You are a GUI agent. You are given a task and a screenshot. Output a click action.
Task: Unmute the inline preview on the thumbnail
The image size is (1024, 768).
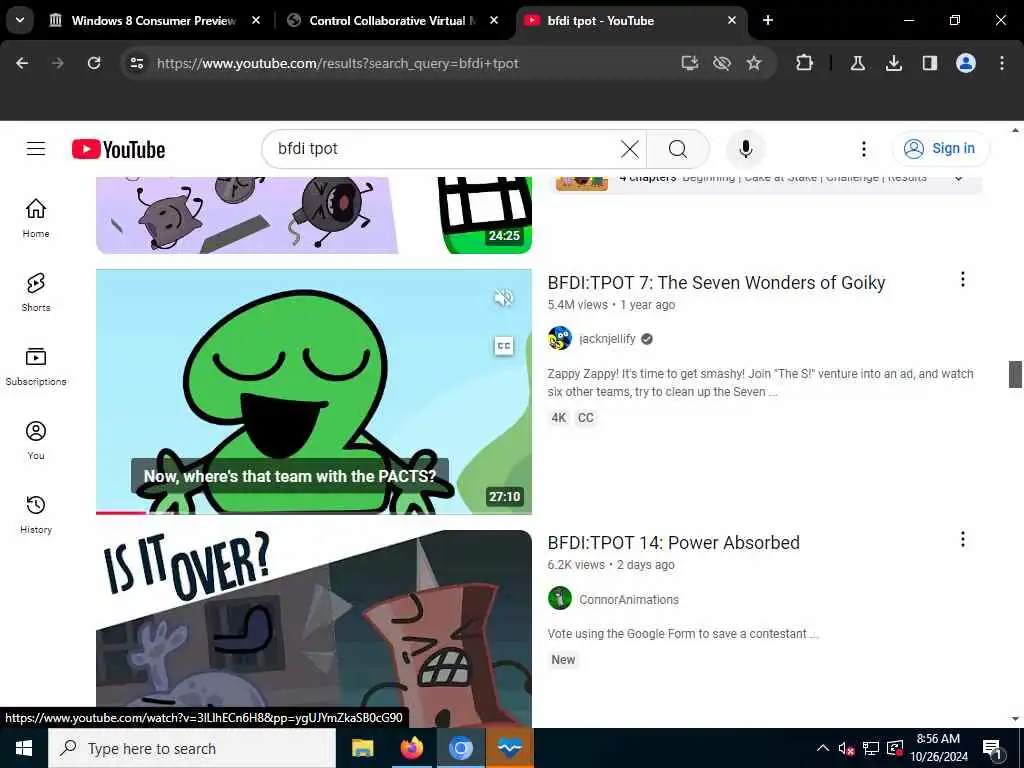(x=504, y=298)
